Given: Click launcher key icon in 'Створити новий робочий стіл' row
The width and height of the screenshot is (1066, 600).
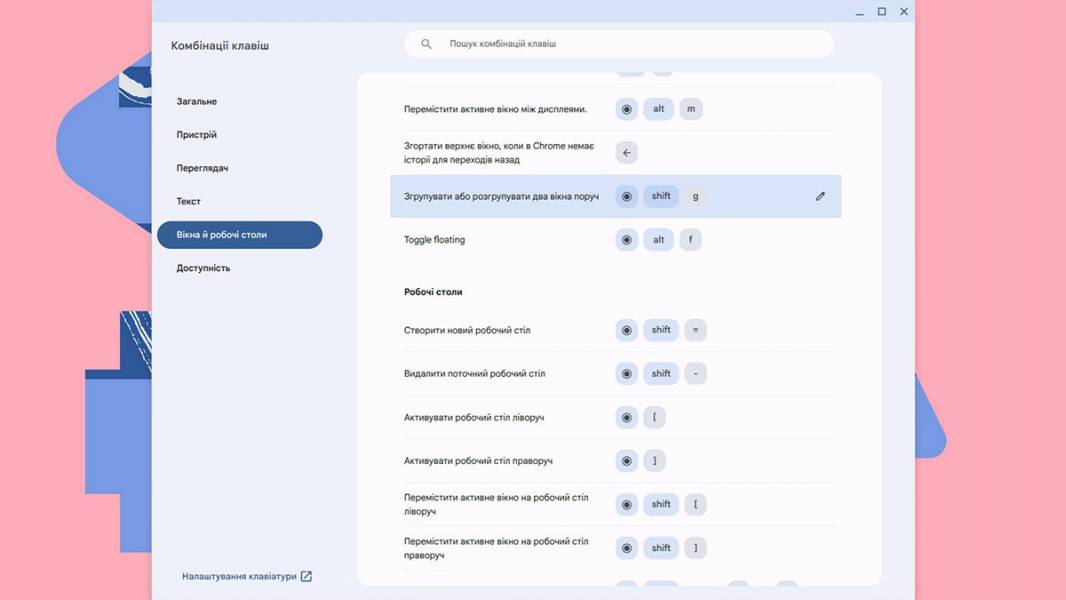Looking at the screenshot, I should pyautogui.click(x=627, y=330).
